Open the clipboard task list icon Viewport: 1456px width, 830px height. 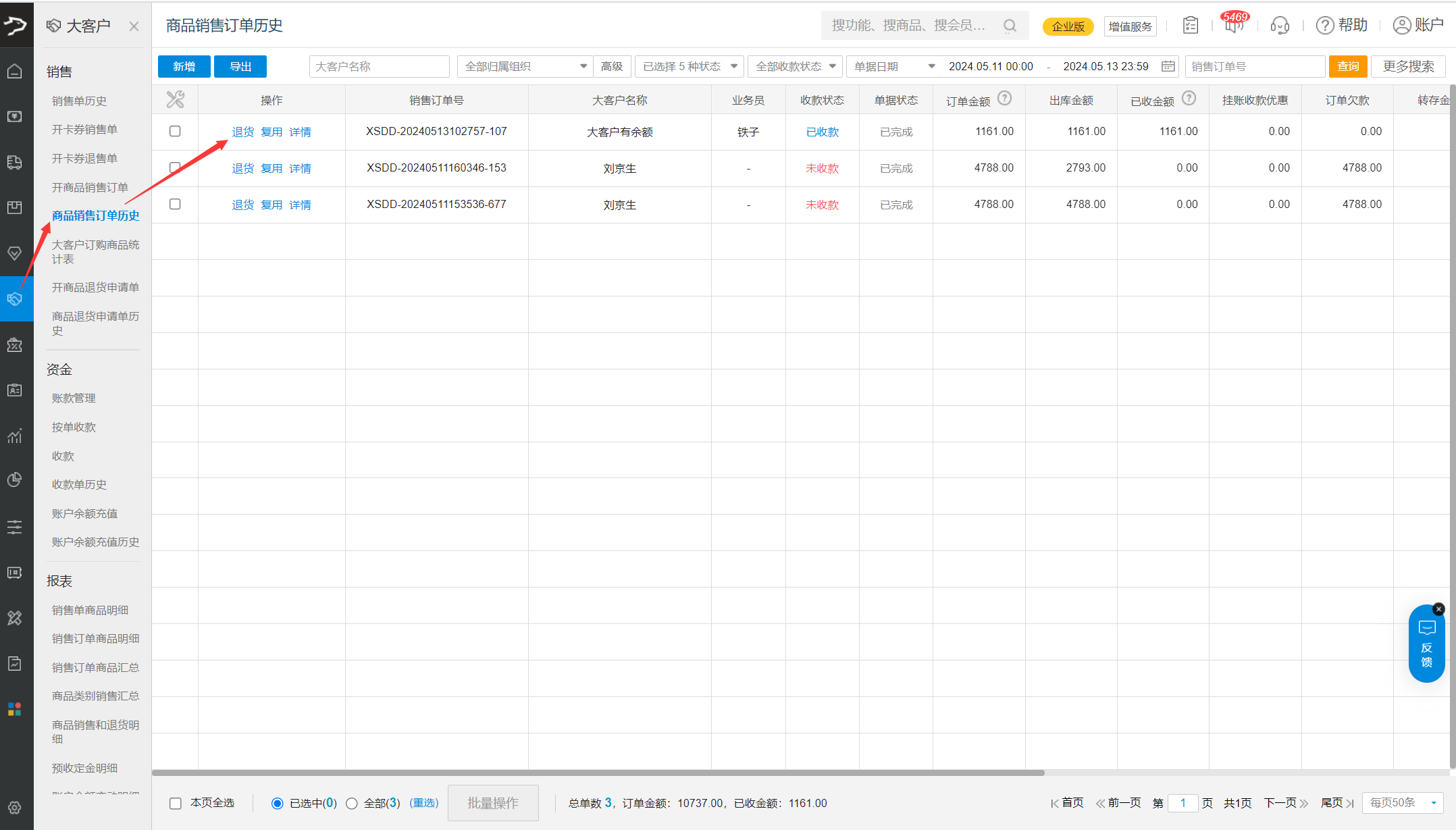point(1191,26)
